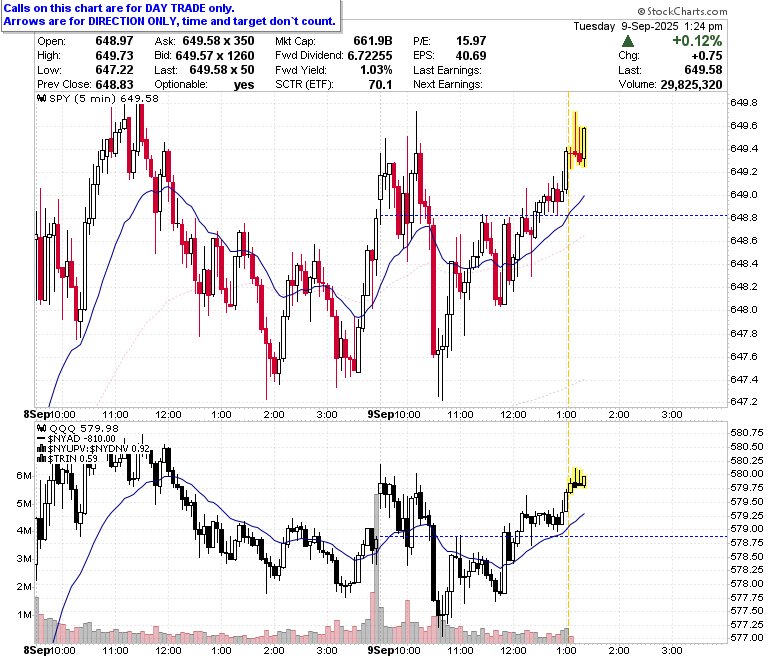Click the 647.2 price axis label
This screenshot has width=780, height=659.
click(744, 401)
